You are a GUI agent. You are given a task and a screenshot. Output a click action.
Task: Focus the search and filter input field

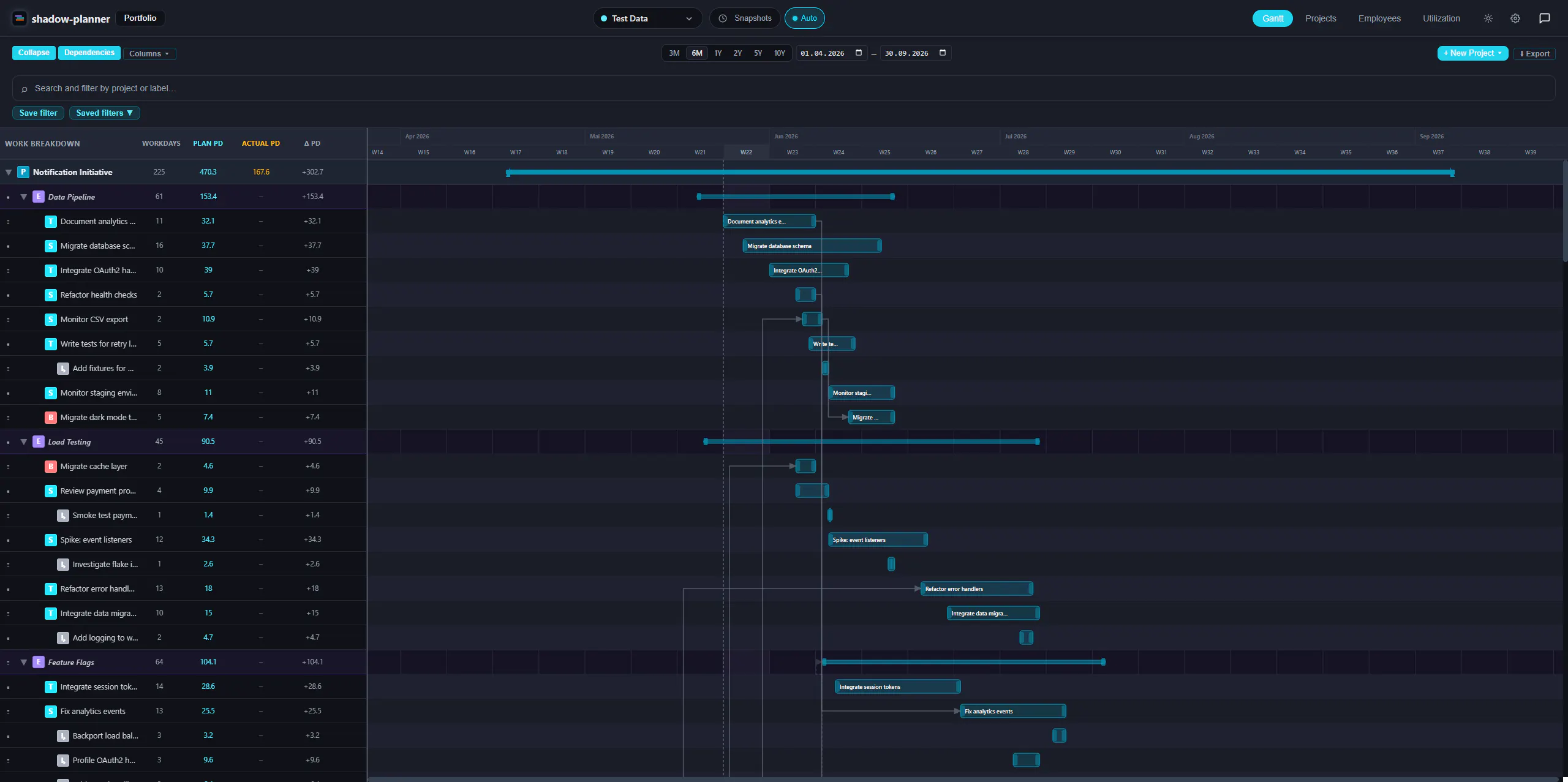[x=783, y=88]
